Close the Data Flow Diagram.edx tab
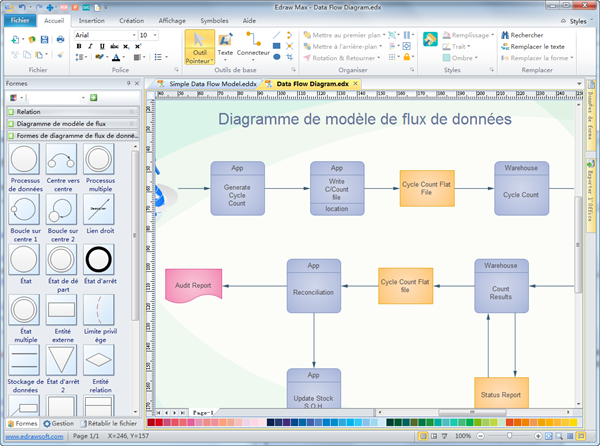Image resolution: width=600 pixels, height=446 pixels. pos(355,83)
